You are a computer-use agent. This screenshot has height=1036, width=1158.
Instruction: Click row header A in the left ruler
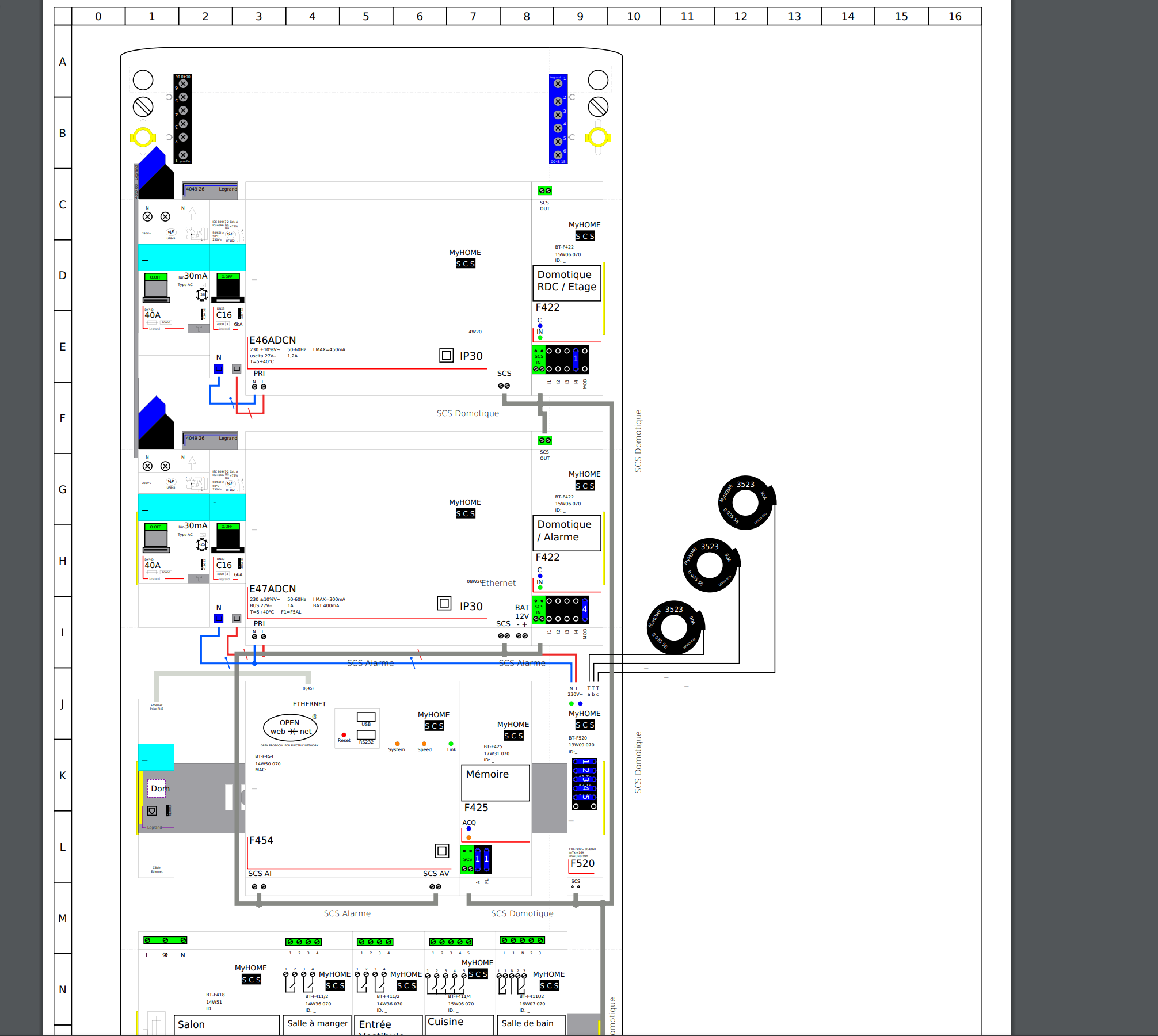click(63, 61)
